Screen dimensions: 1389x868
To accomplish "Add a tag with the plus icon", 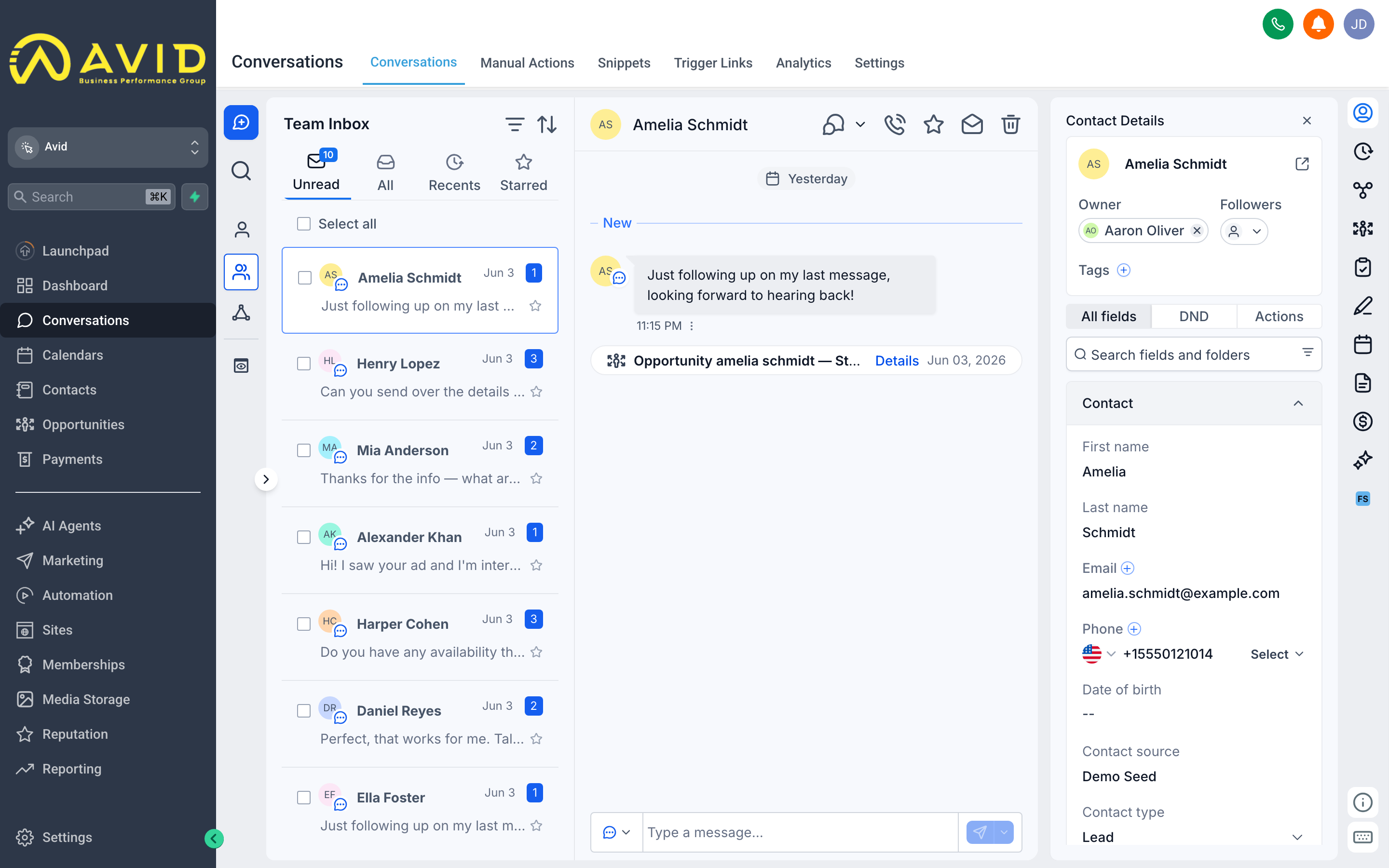I will point(1123,270).
